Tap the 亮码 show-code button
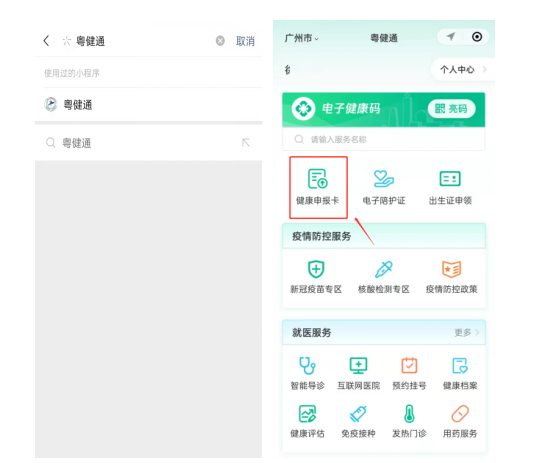The width and height of the screenshot is (540, 463). [x=451, y=109]
